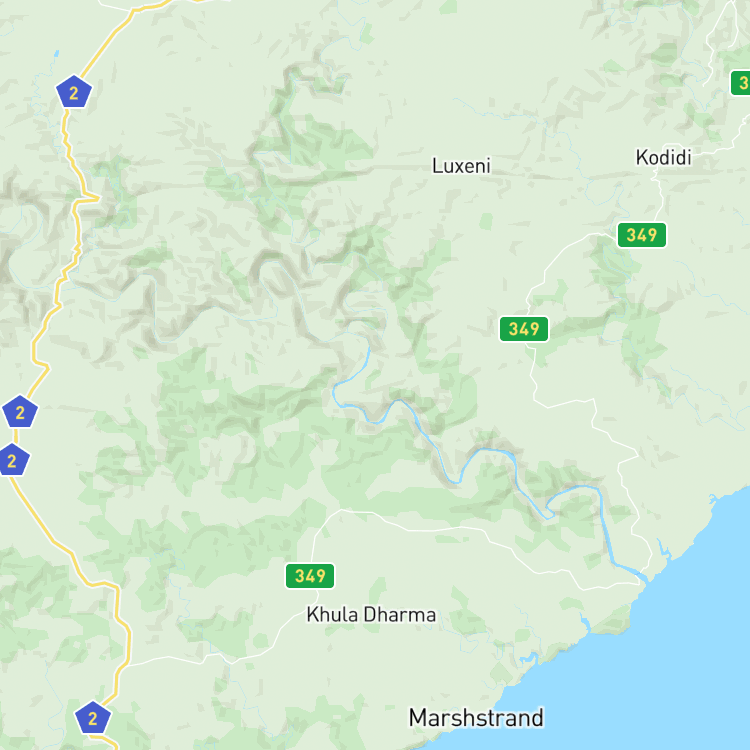Click the lower of the two adjacent Route 2 shields
Image resolution: width=750 pixels, height=750 pixels.
coord(12,460)
